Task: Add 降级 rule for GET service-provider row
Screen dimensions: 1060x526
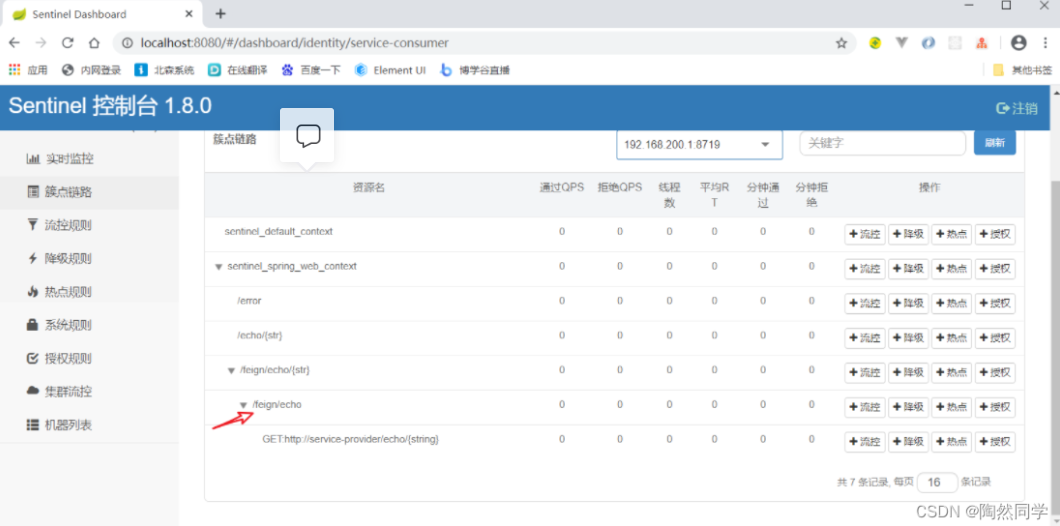Action: tap(909, 441)
